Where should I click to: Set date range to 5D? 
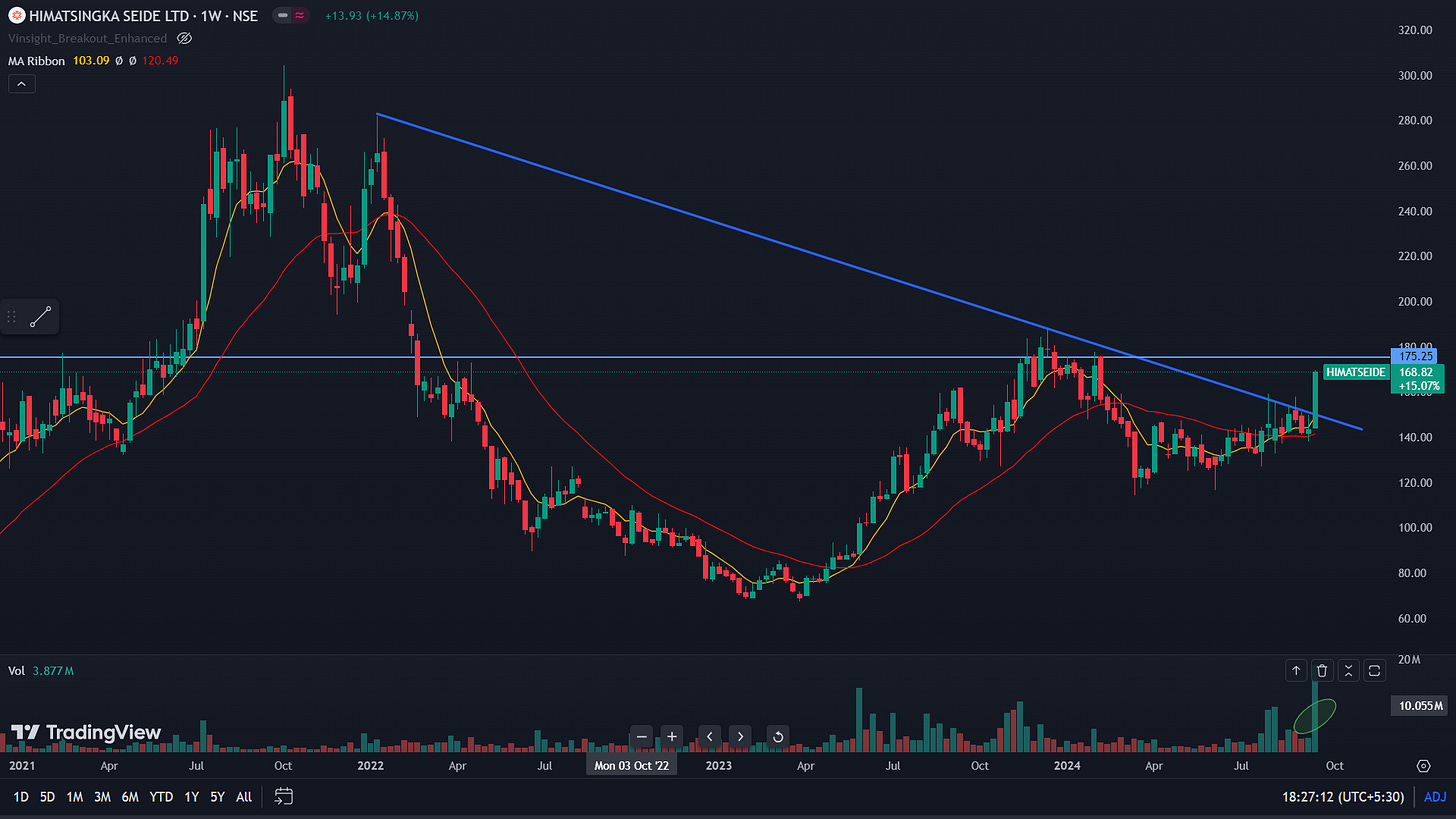tap(48, 797)
